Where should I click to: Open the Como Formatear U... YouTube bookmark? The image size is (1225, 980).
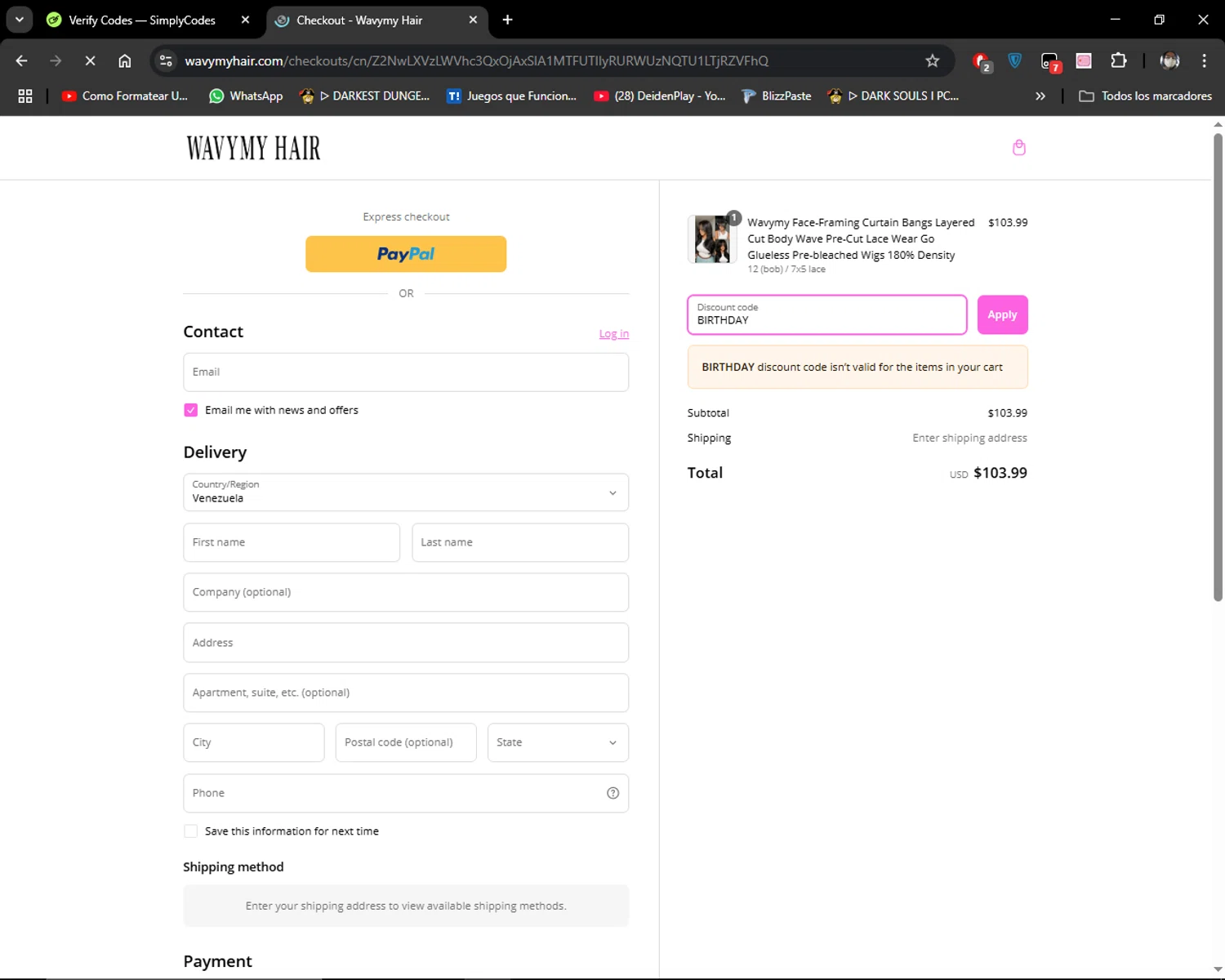[x=125, y=96]
